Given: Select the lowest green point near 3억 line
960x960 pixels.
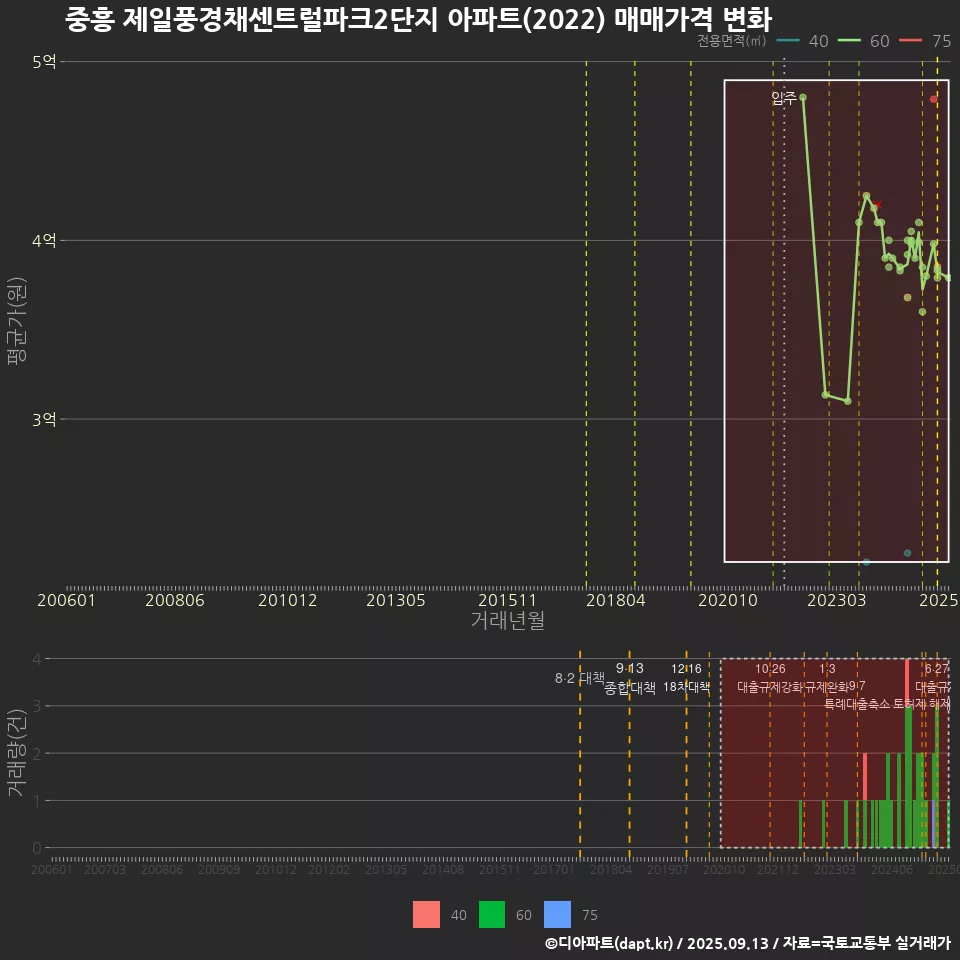Looking at the screenshot, I should [848, 402].
